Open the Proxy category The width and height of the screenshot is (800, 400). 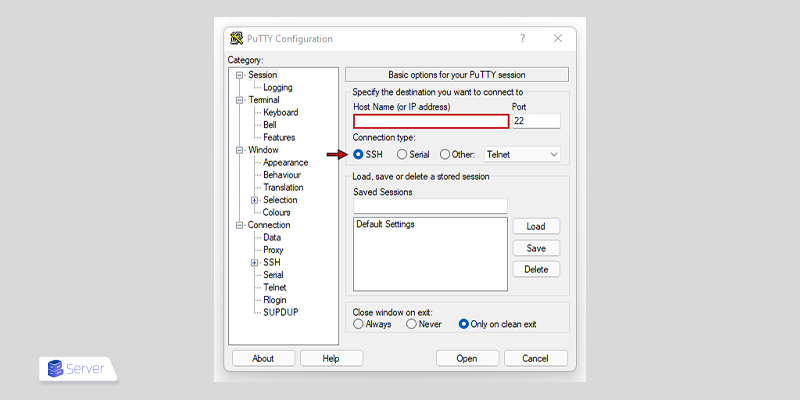(x=273, y=250)
